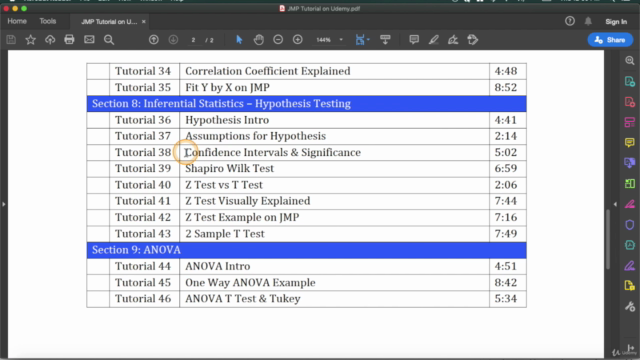Select the highlighter pen tool
Image resolution: width=640 pixels, height=360 pixels.
tap(433, 40)
